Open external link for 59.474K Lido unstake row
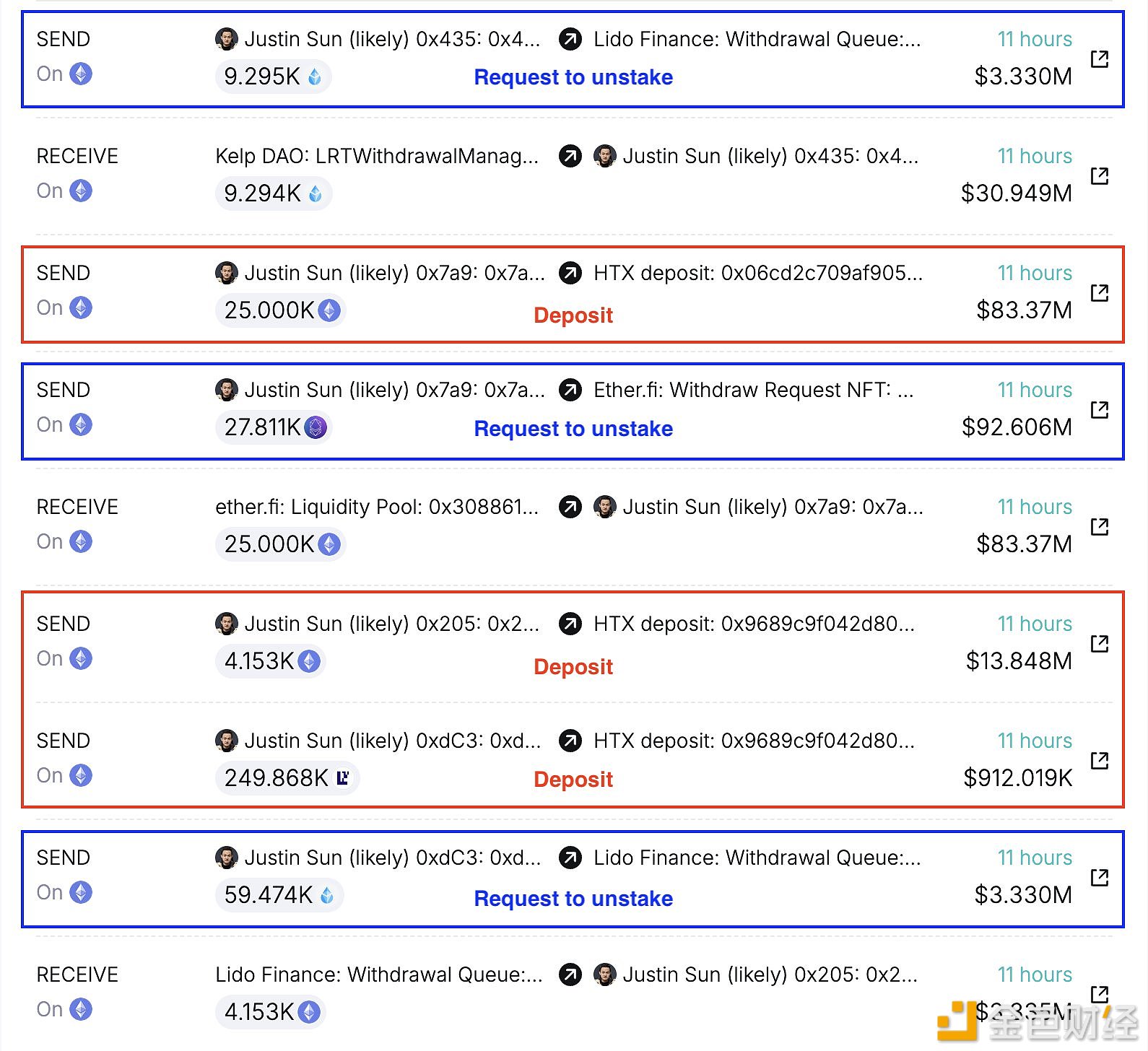 [x=1099, y=877]
